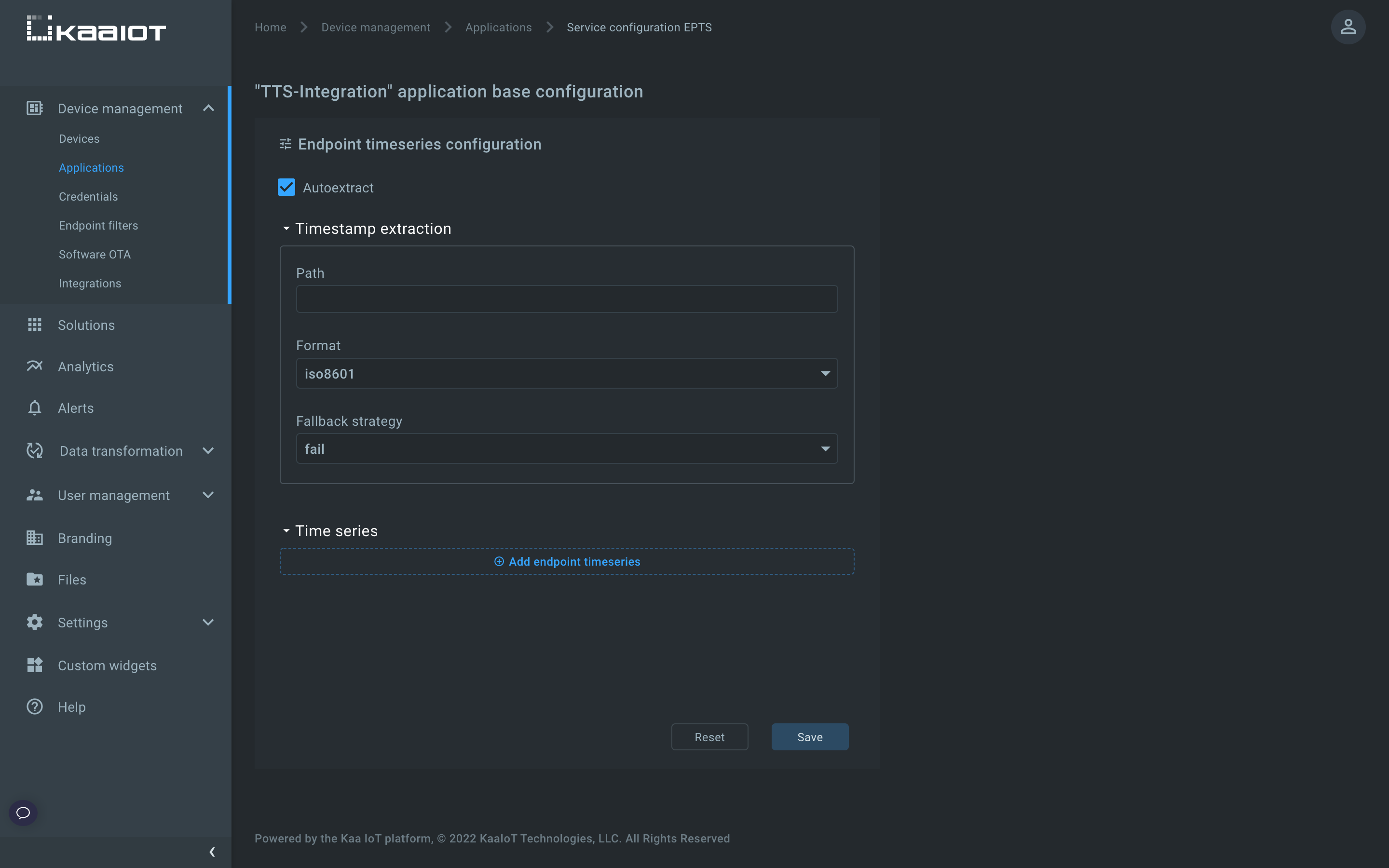
Task: Open the user profile avatar menu
Action: coord(1348,27)
